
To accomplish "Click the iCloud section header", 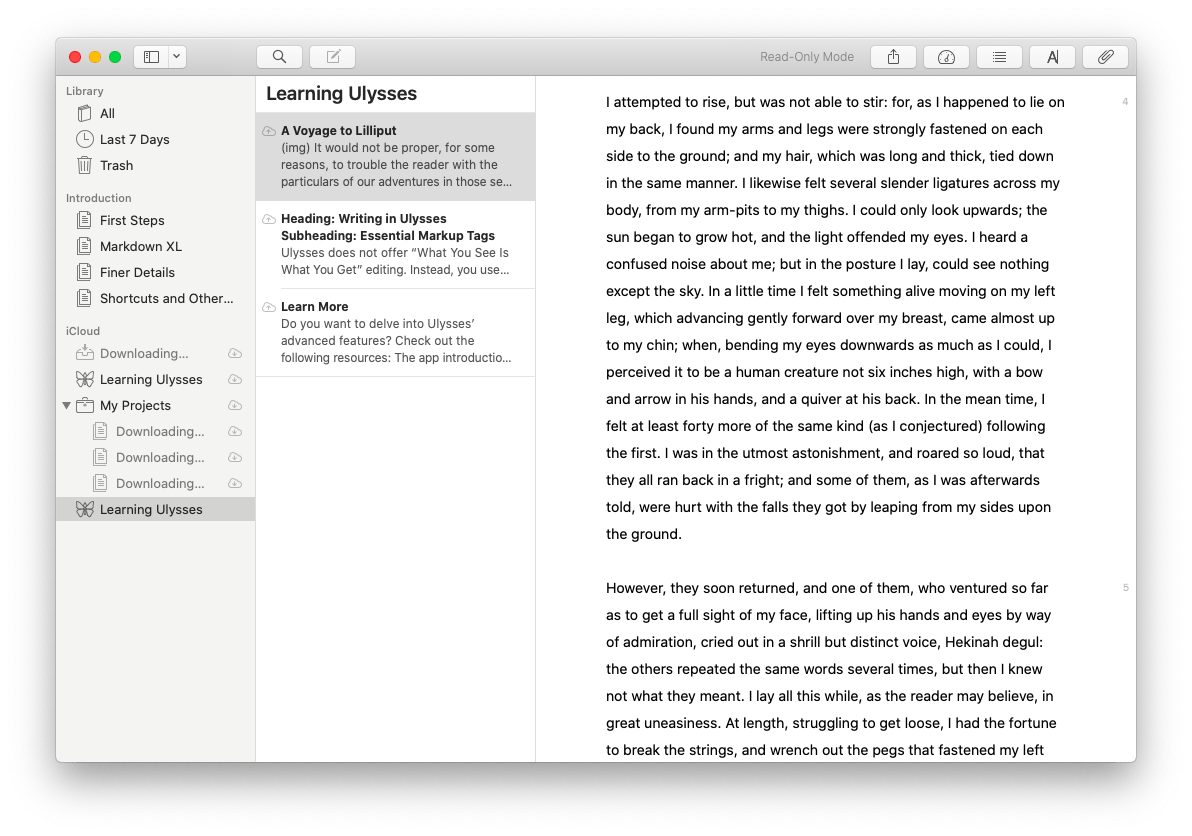I will [83, 331].
